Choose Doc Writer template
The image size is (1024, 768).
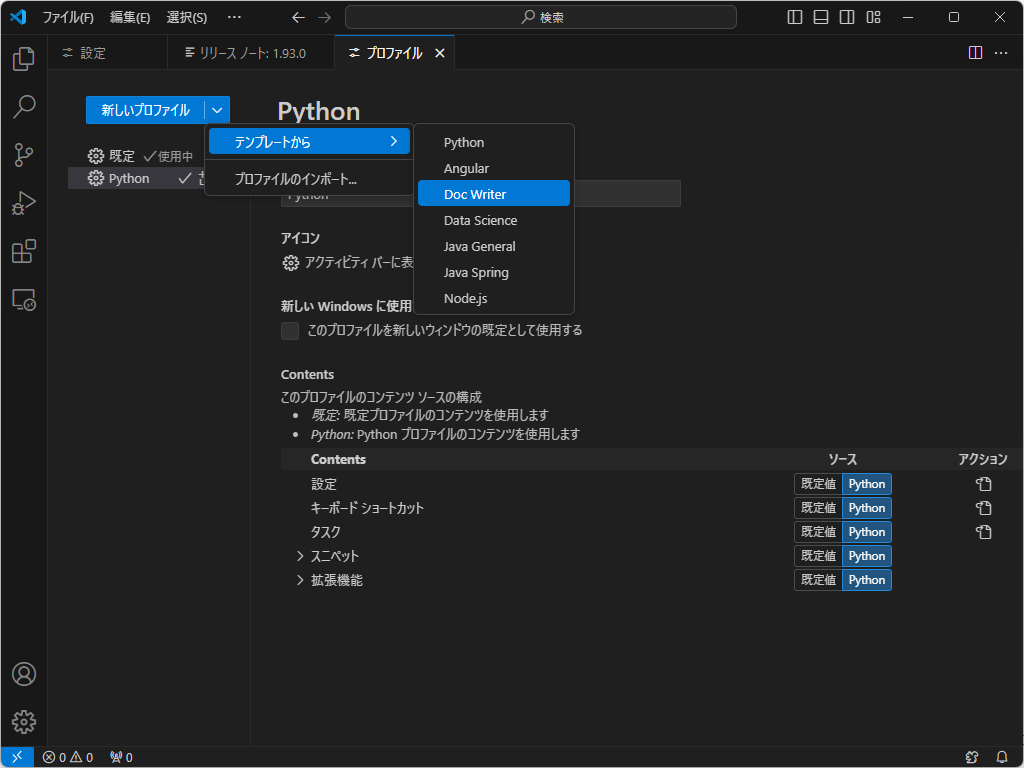[494, 194]
